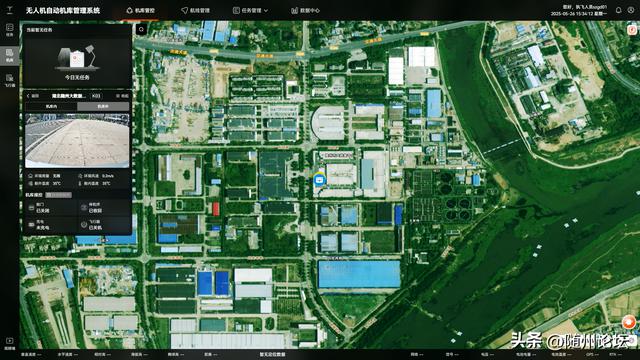Click the blue hangar marker on map

319,180
